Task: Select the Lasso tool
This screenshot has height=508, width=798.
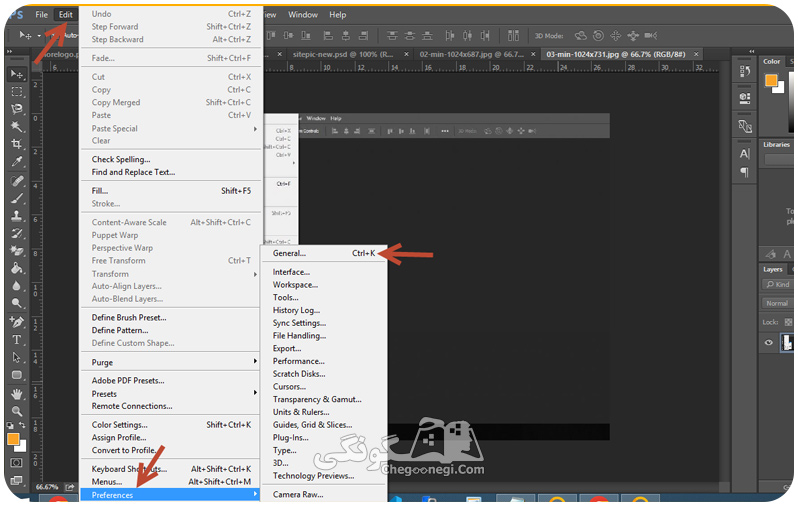Action: pyautogui.click(x=17, y=109)
